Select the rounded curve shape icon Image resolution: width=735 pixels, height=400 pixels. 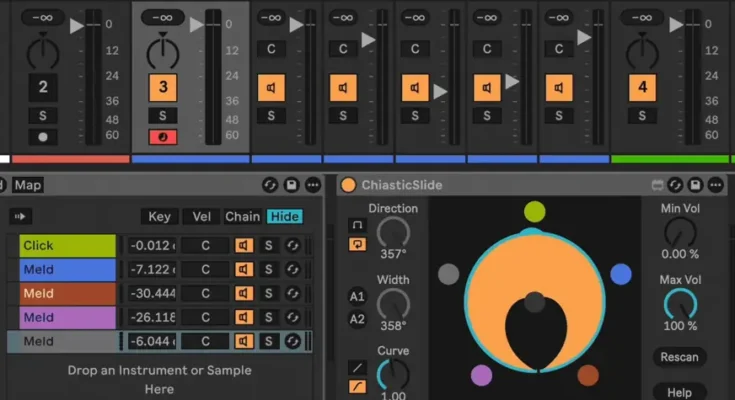[x=357, y=386]
